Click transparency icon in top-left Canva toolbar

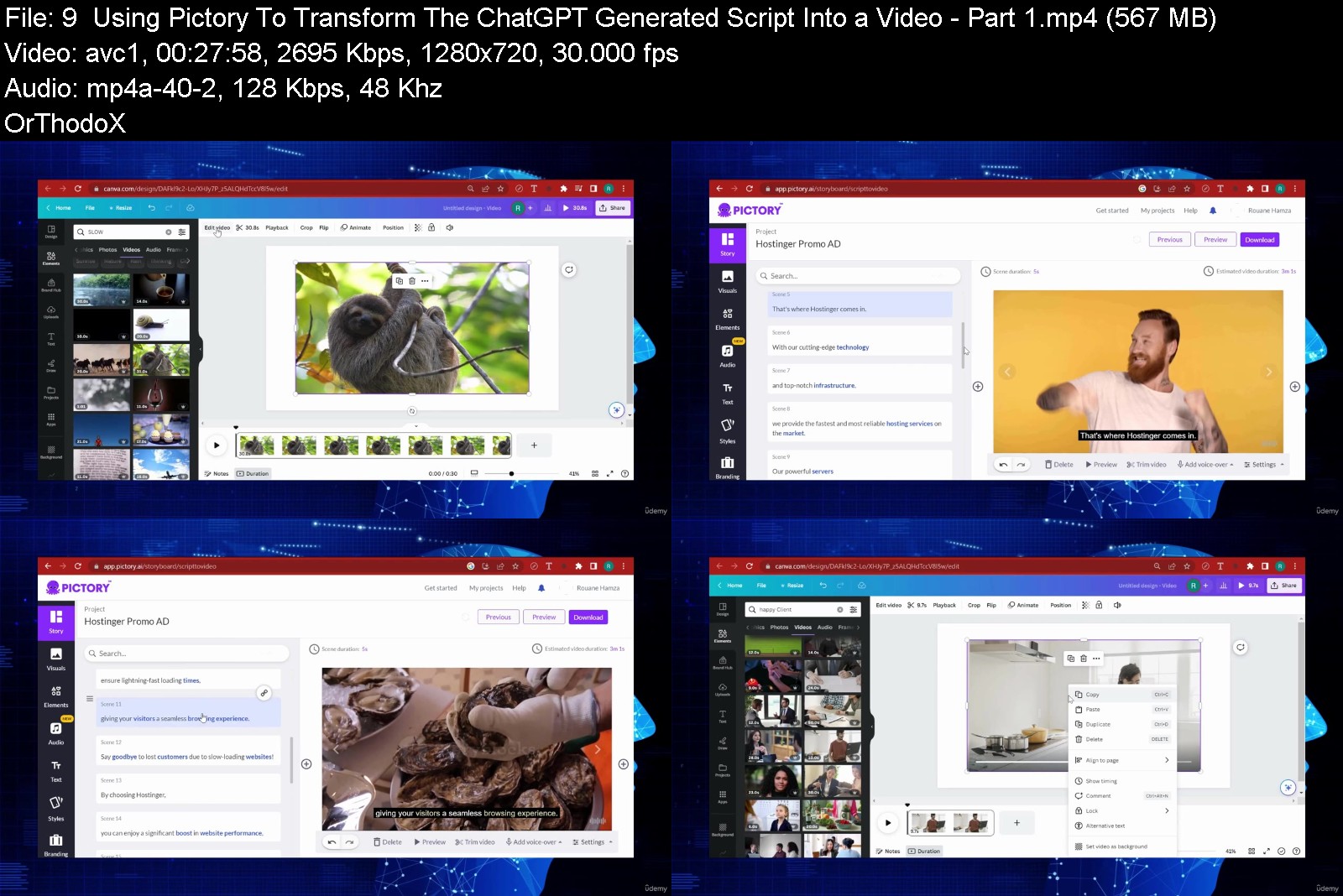(x=418, y=227)
